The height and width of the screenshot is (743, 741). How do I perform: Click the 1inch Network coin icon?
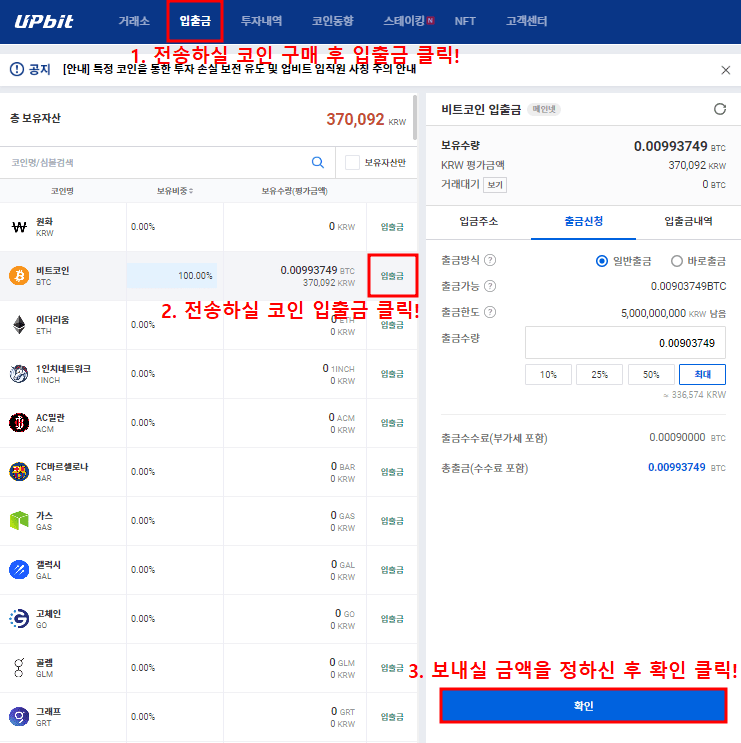click(18, 374)
